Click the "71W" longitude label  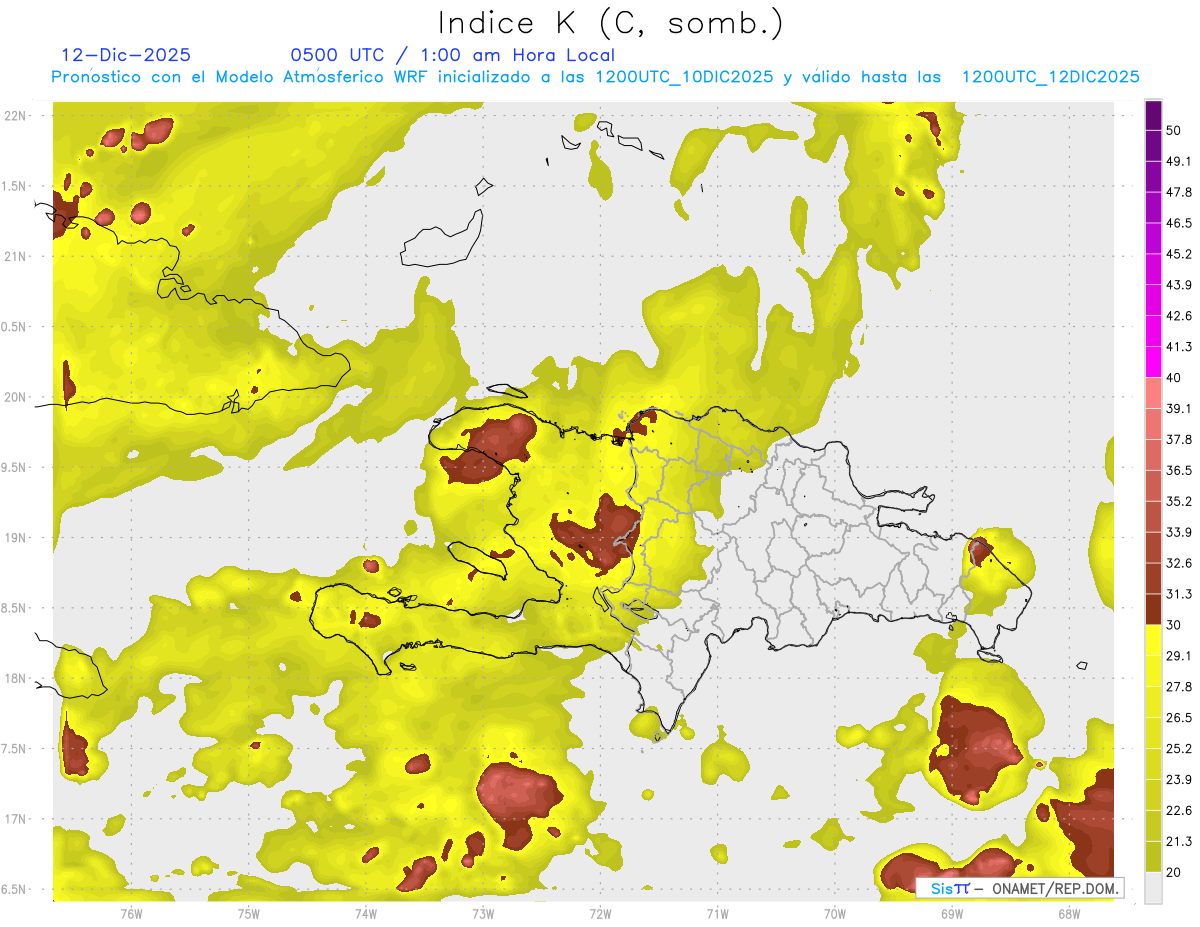pyautogui.click(x=717, y=914)
